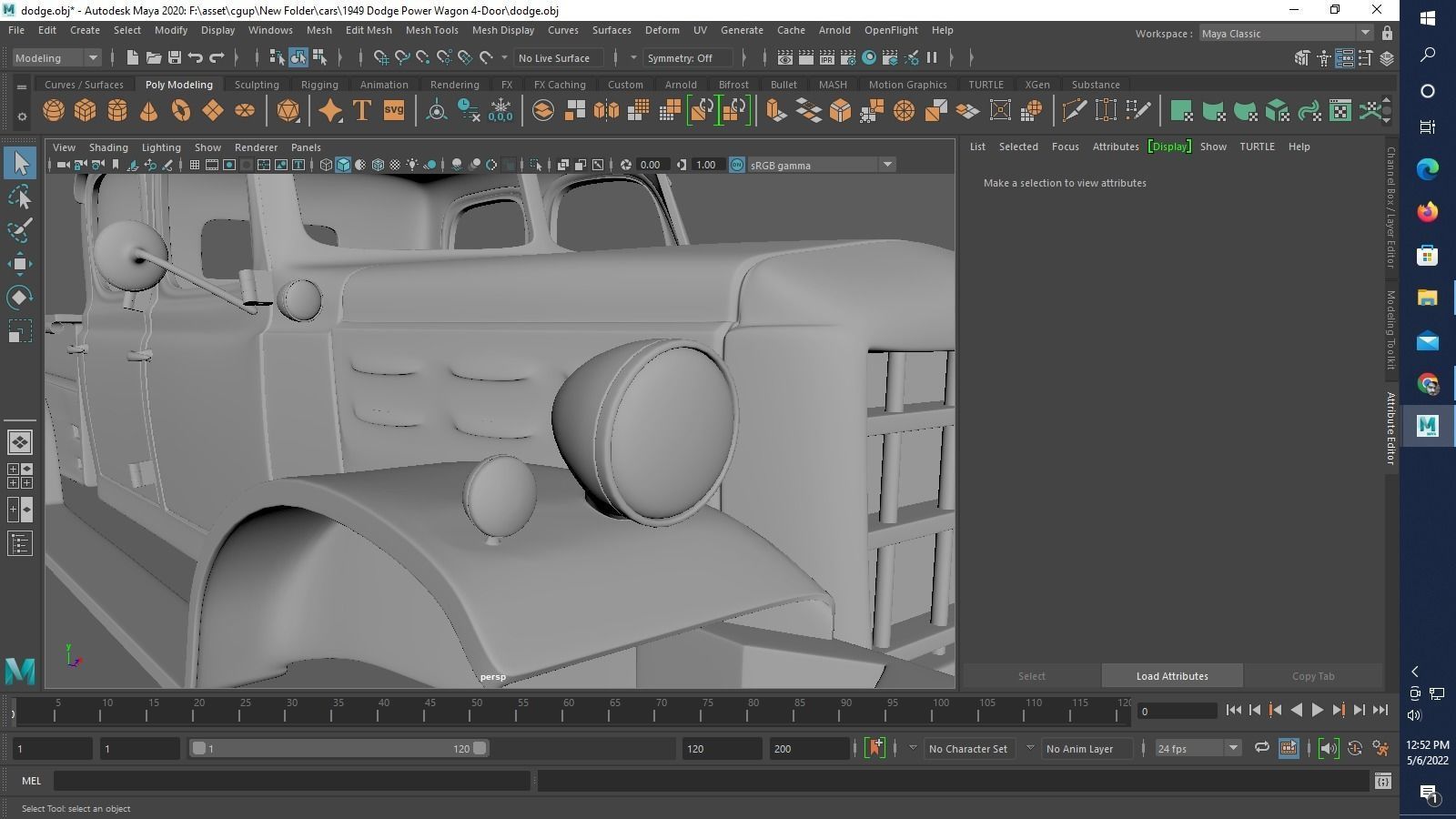Click the Super Platonic solid shelf icon
This screenshot has height=819, width=1456.
coord(288,111)
